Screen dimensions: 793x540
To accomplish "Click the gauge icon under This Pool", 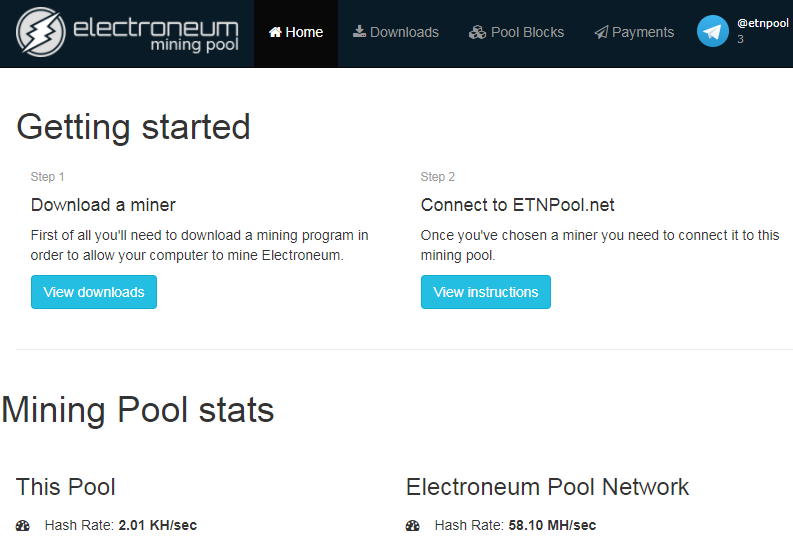I will 23,525.
